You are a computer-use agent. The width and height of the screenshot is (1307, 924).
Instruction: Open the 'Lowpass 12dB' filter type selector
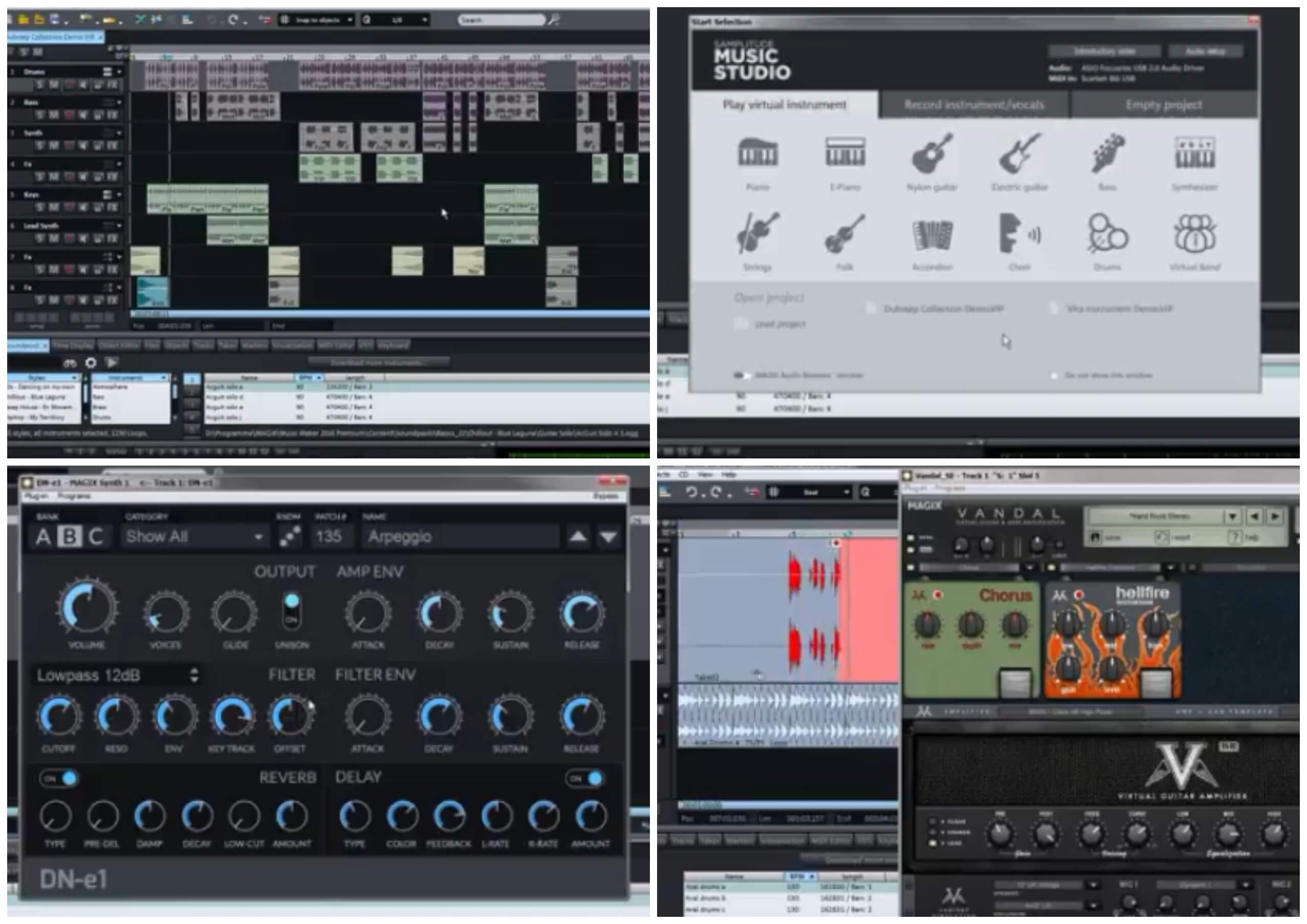click(117, 675)
